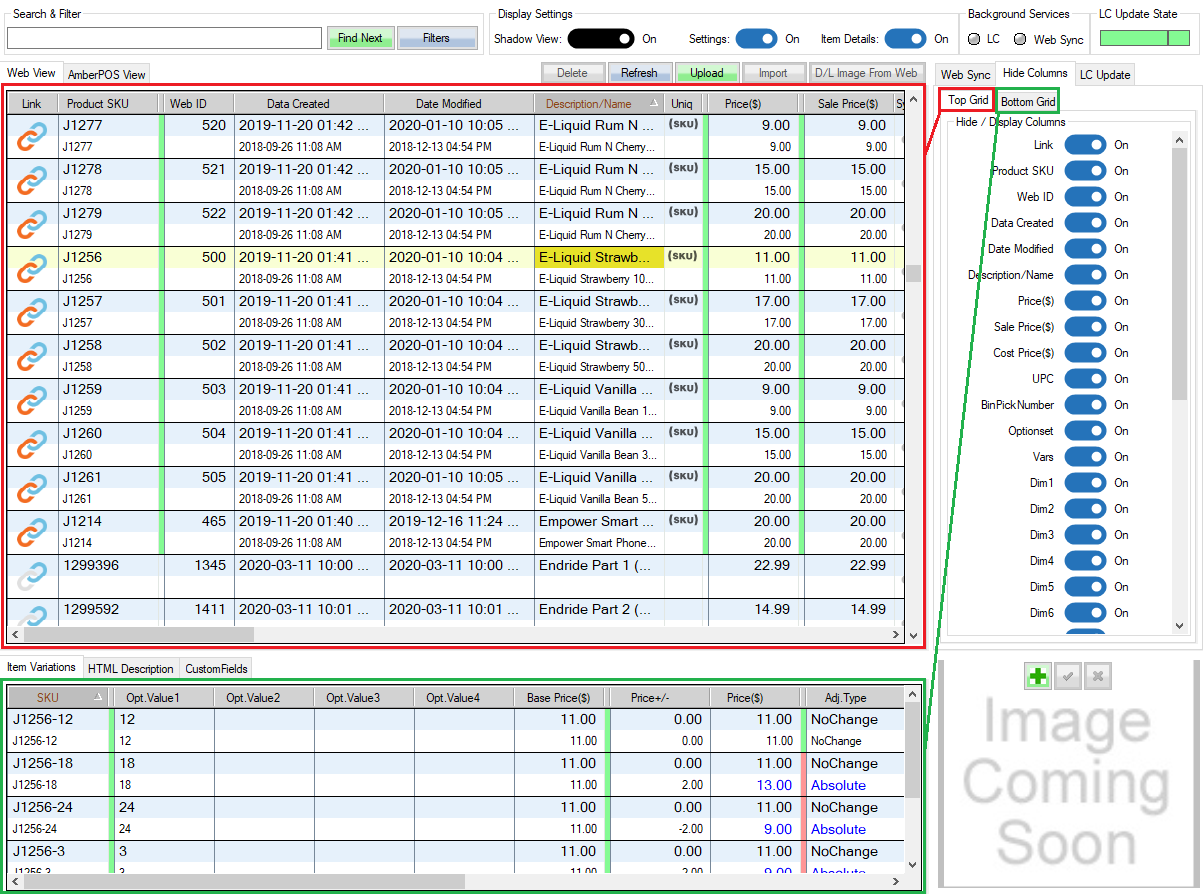Click the link icon for product J1278
This screenshot has height=894, width=1203.
coord(33,180)
